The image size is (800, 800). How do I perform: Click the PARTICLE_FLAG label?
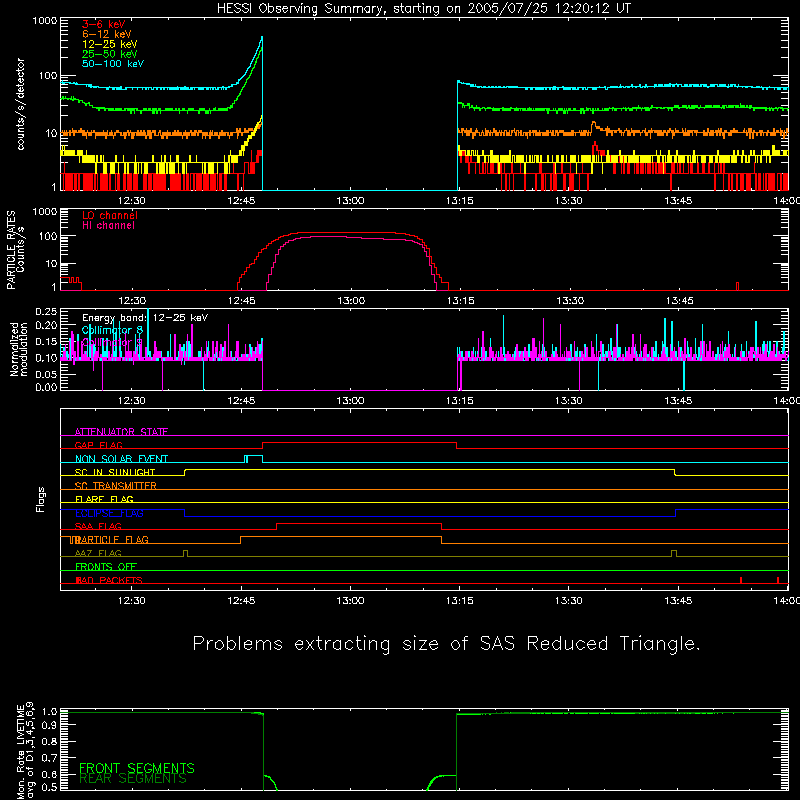click(112, 540)
